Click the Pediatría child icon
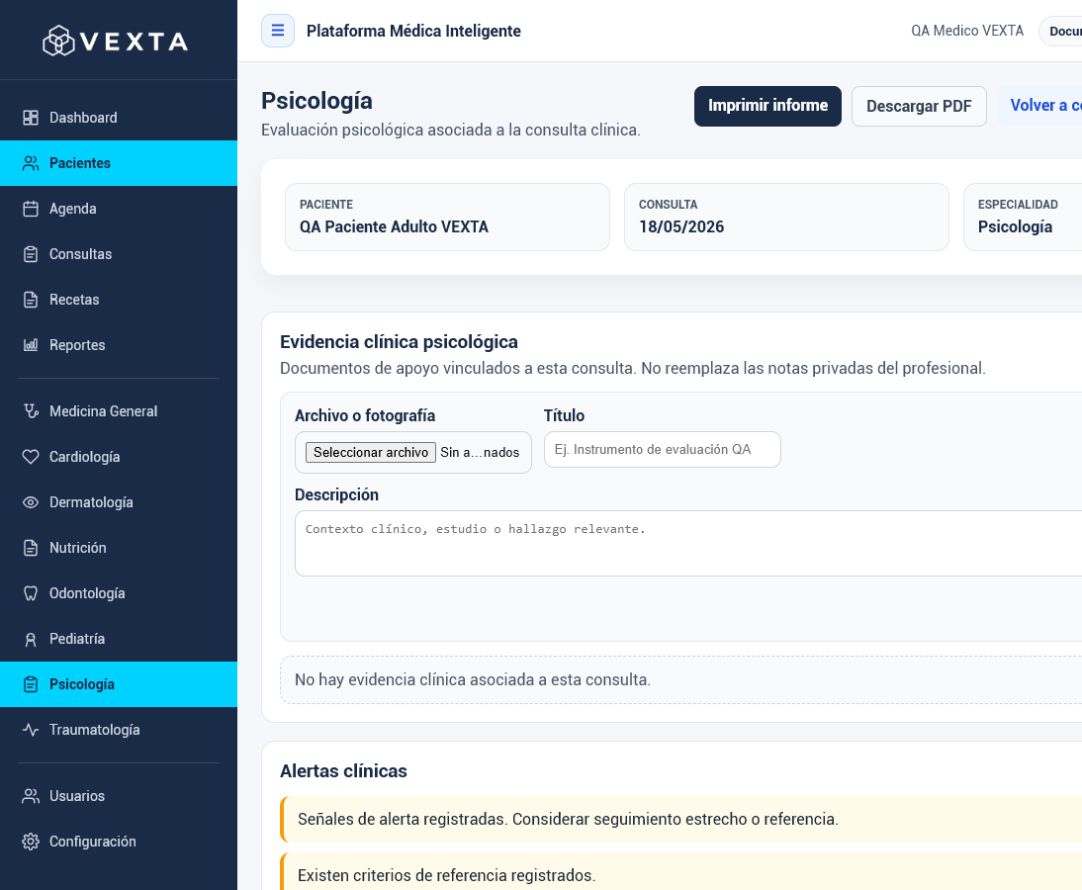Viewport: 1082px width, 890px height. tap(30, 639)
